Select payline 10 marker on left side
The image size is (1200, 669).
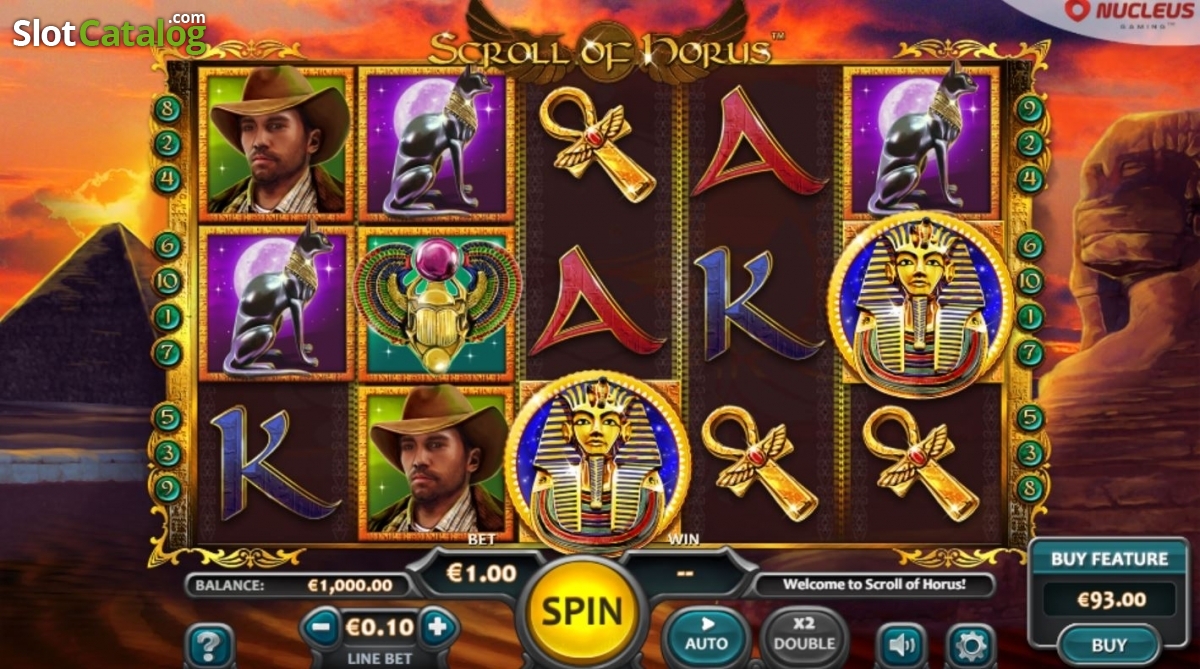pyautogui.click(x=167, y=281)
